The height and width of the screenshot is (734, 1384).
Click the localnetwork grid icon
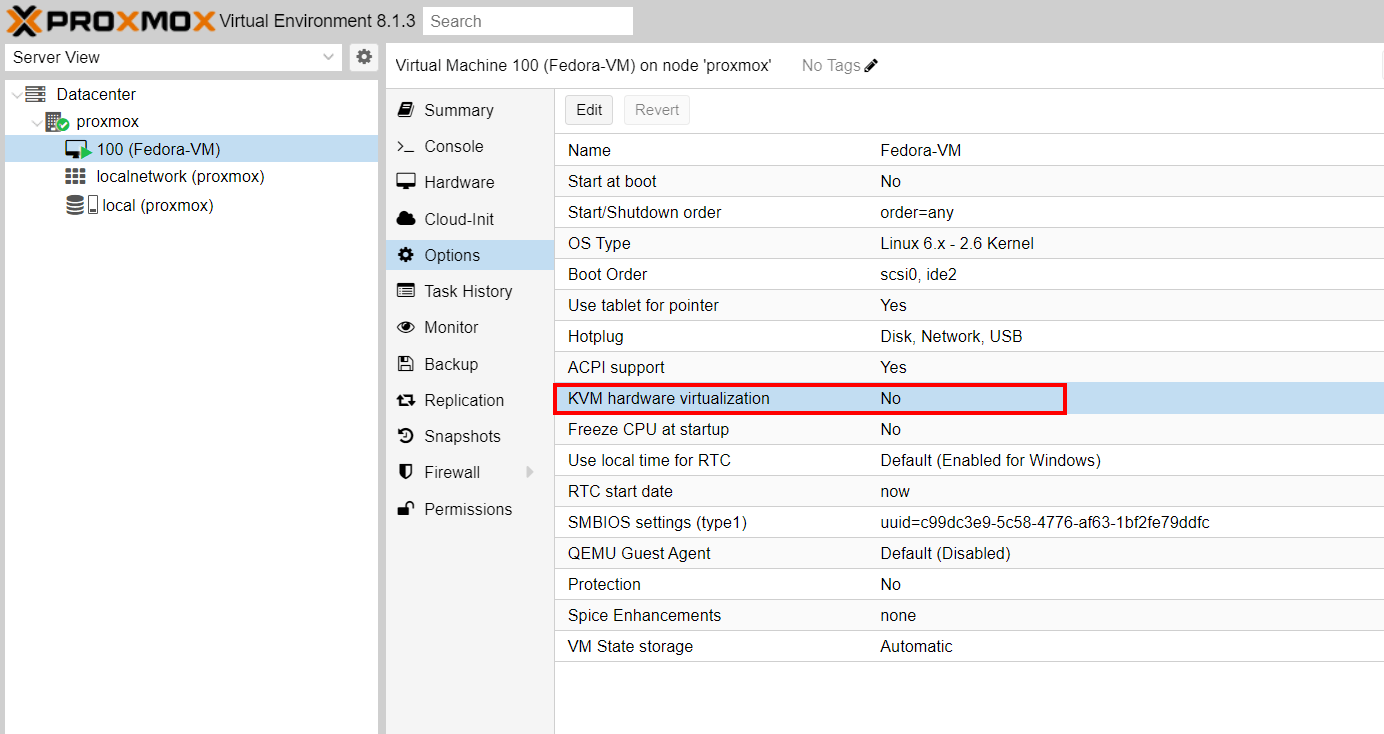point(75,177)
